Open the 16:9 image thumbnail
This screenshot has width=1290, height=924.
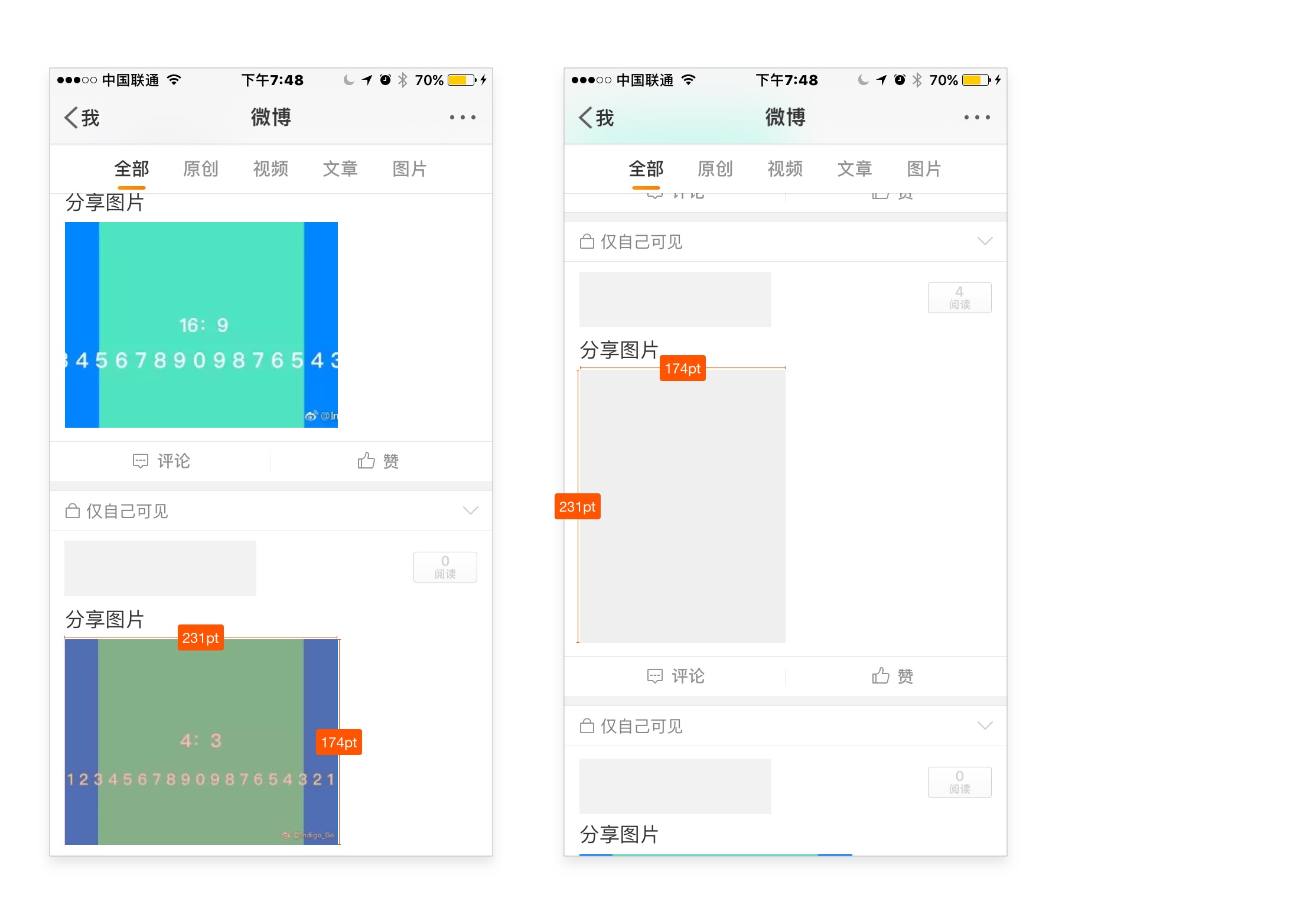coord(201,325)
